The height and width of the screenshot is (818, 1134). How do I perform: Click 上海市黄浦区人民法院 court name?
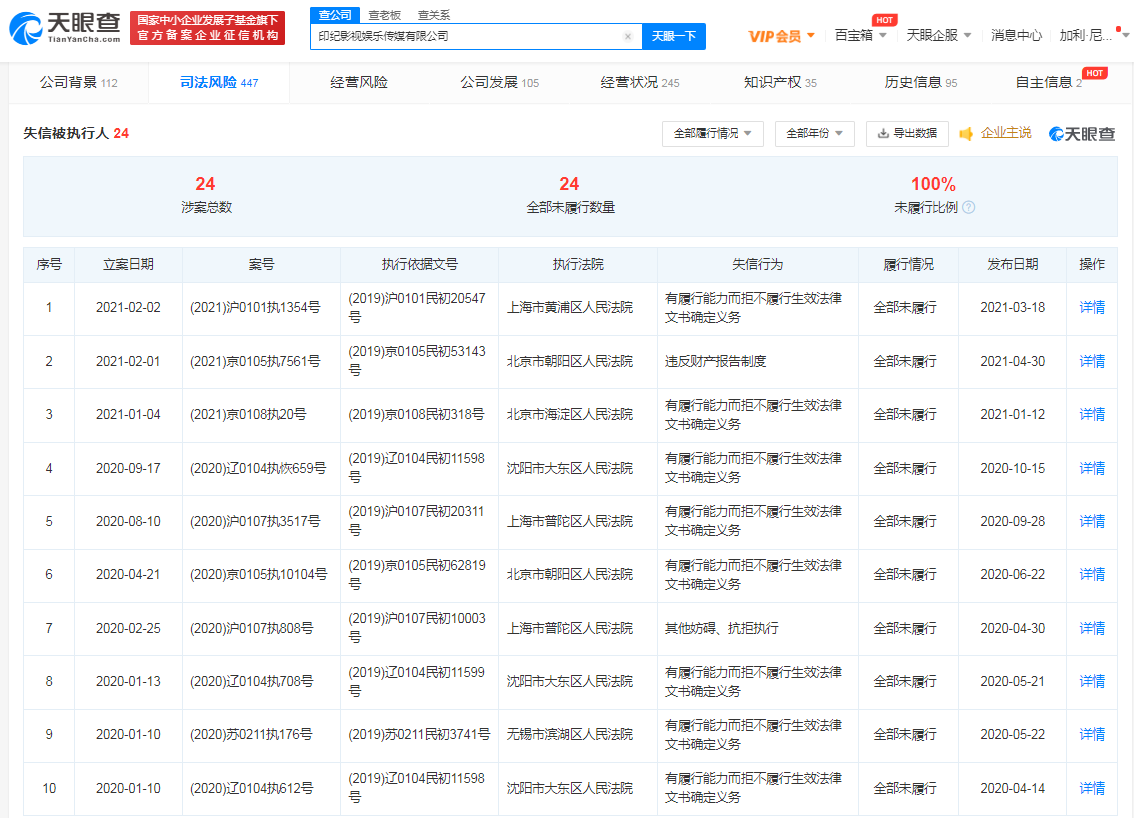(x=569, y=309)
